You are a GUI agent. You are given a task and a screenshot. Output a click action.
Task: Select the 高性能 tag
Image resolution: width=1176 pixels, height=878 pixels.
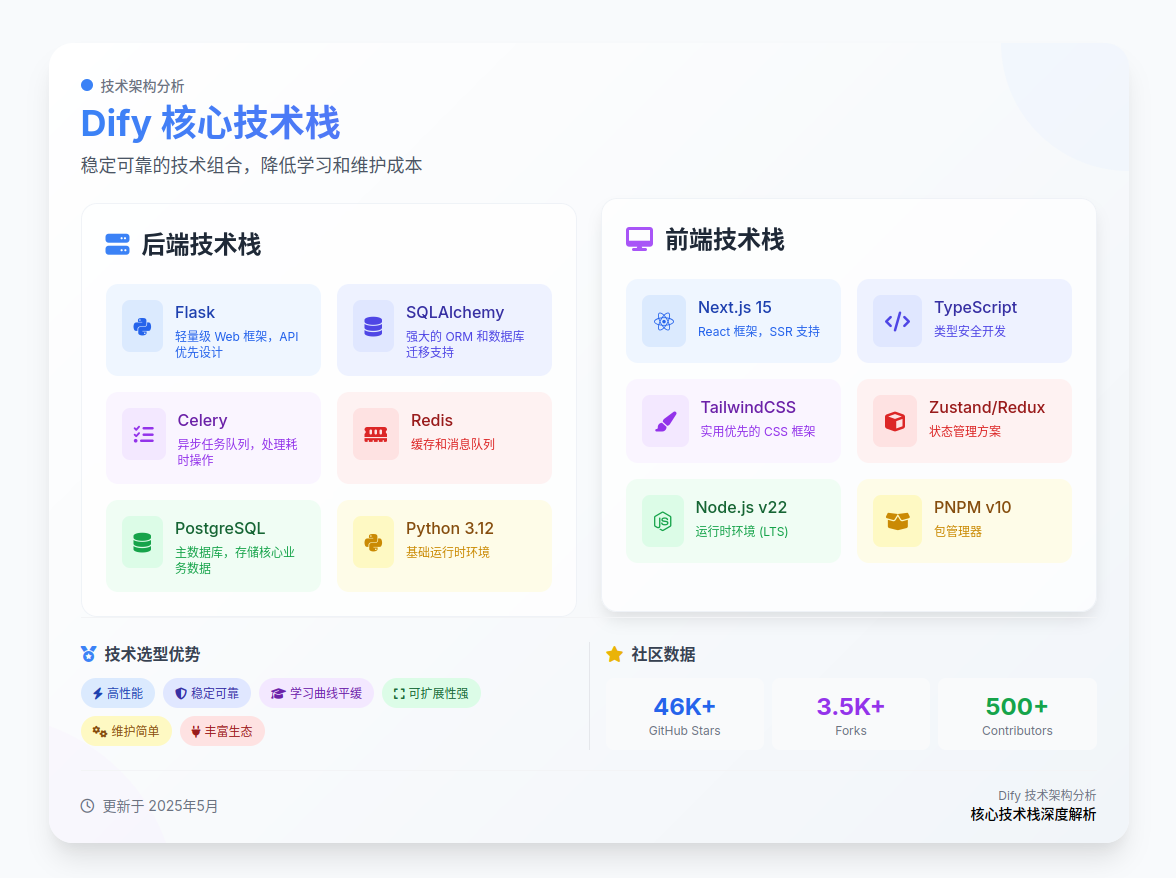[118, 694]
